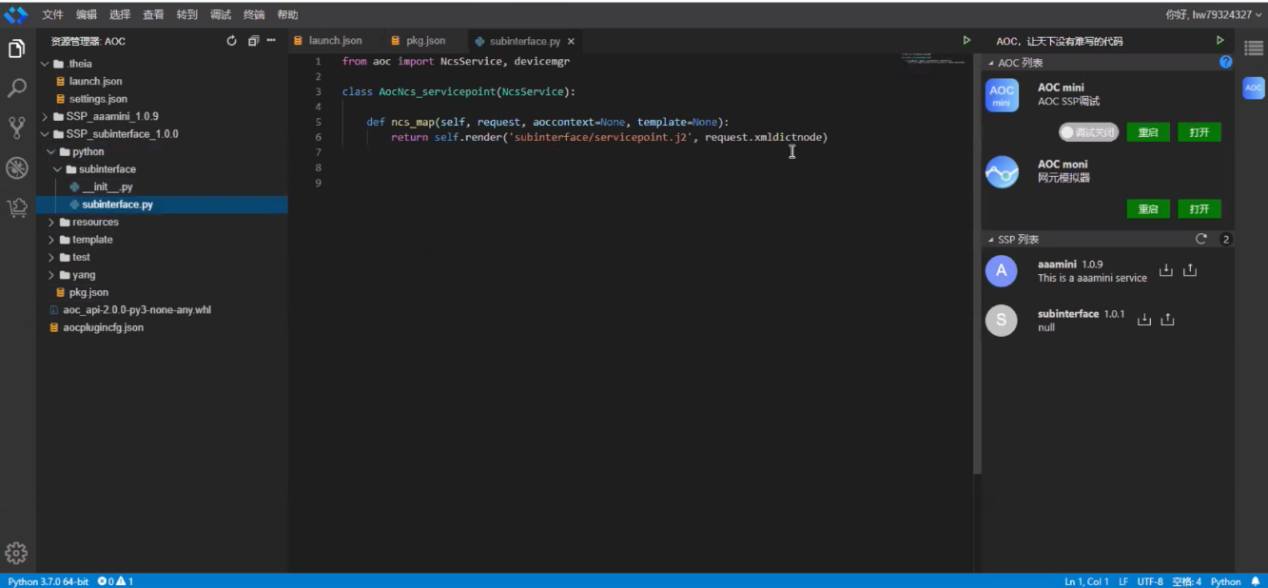Click the AOC mini app icon
The image size is (1268, 588).
1002,96
